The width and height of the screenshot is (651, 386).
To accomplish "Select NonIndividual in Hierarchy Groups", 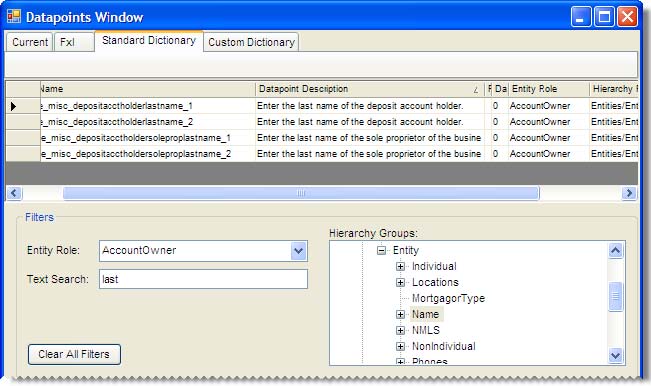I will point(443,346).
